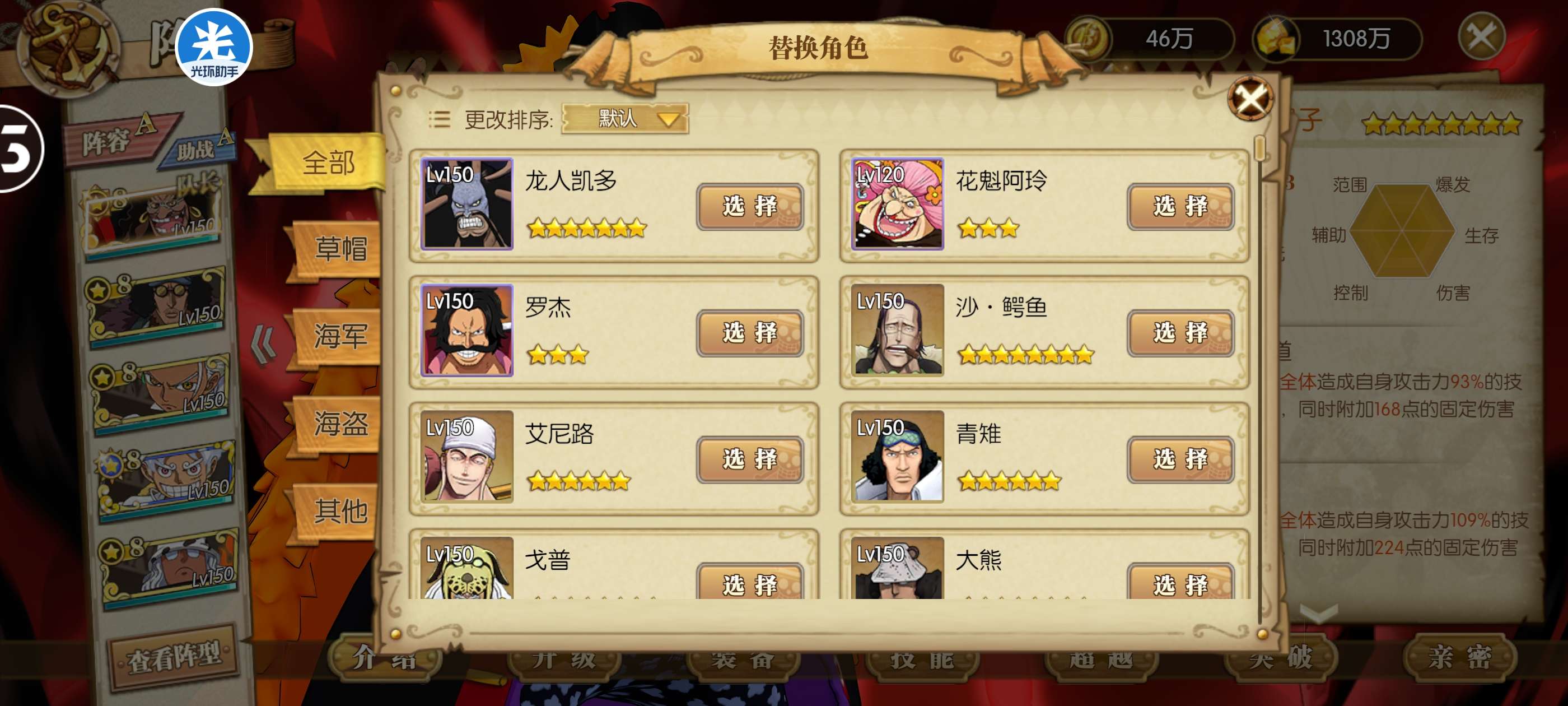1568x706 pixels.
Task: Open the 默认 sort order dropdown
Action: (624, 118)
